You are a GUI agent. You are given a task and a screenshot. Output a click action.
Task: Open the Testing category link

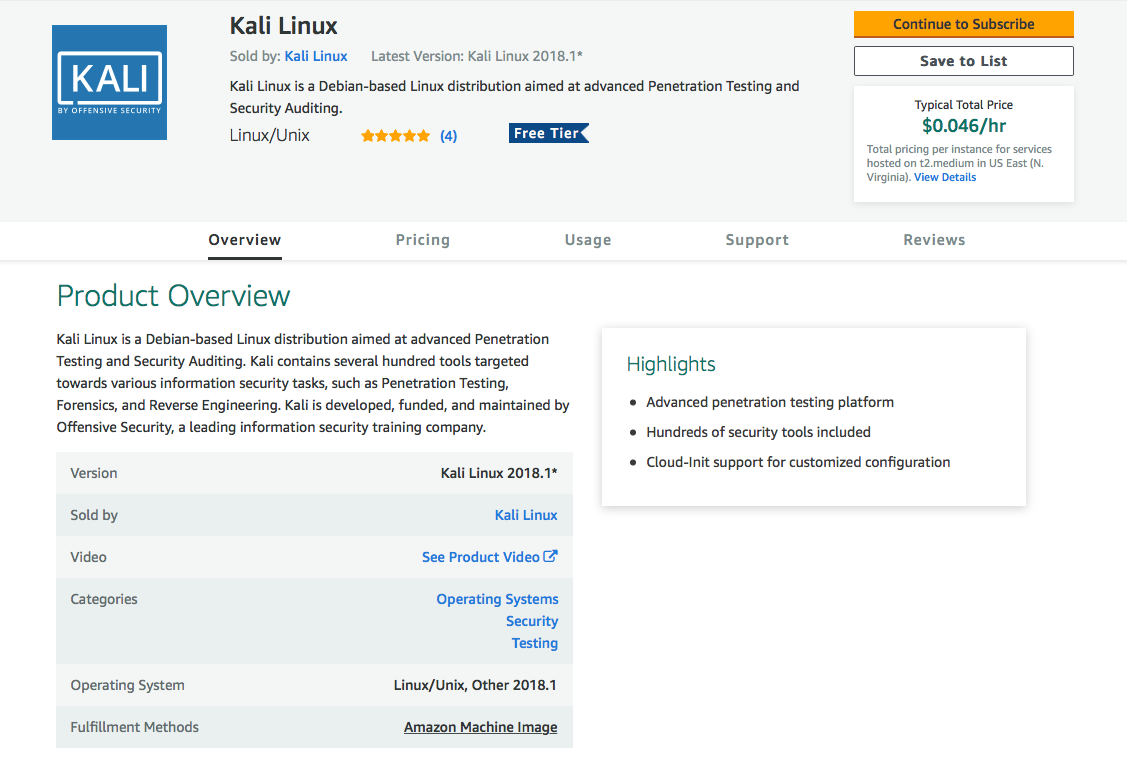pyautogui.click(x=535, y=643)
